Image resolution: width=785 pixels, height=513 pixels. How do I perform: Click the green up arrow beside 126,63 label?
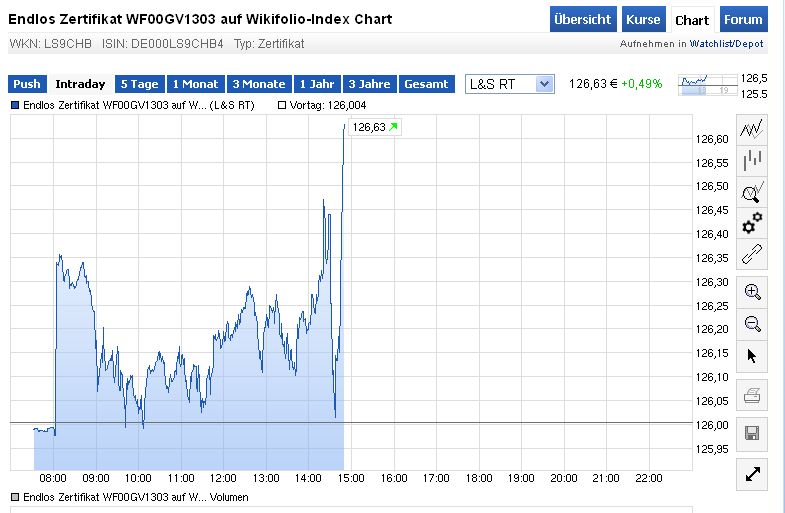393,127
